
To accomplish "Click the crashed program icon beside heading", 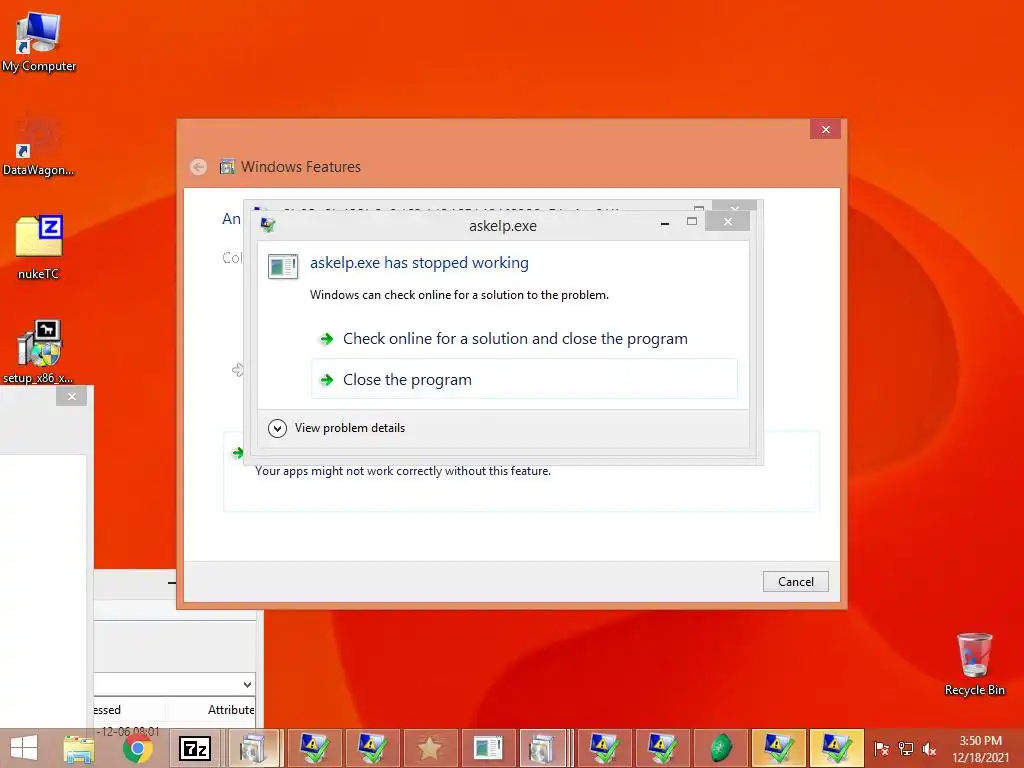I will click(283, 266).
